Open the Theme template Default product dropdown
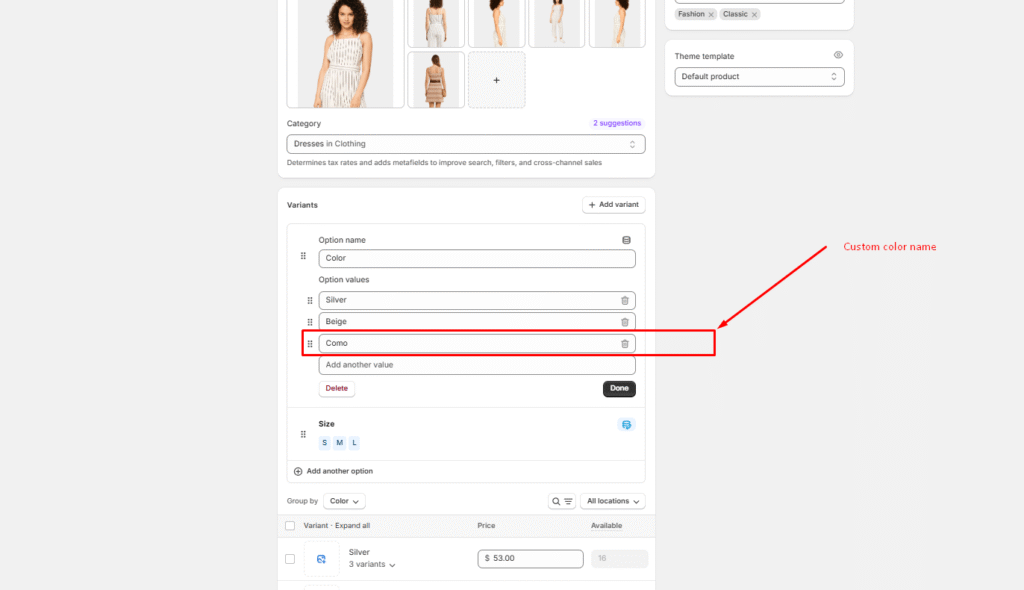This screenshot has width=1024, height=590. coord(759,77)
